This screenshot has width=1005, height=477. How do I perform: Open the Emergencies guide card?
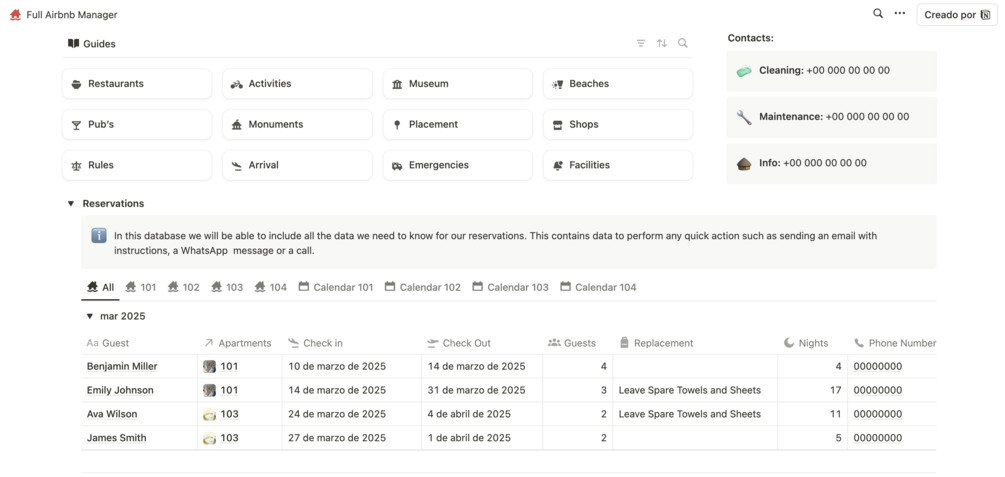click(457, 165)
